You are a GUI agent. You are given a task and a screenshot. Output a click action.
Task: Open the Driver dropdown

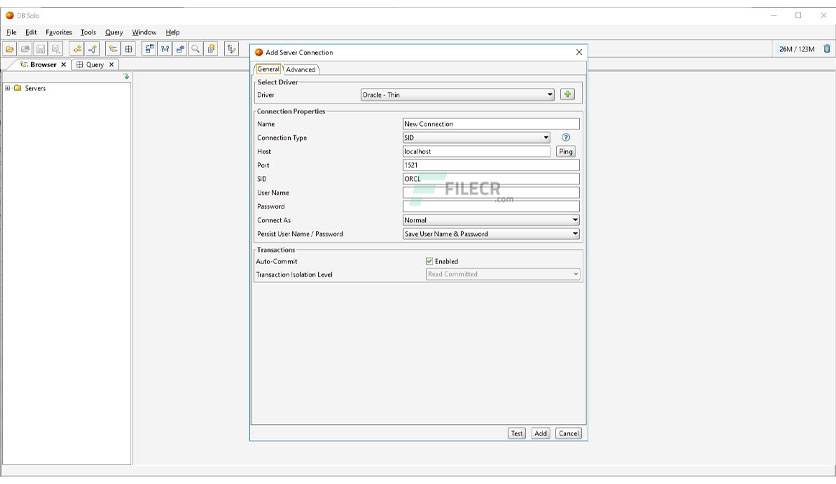tap(457, 95)
